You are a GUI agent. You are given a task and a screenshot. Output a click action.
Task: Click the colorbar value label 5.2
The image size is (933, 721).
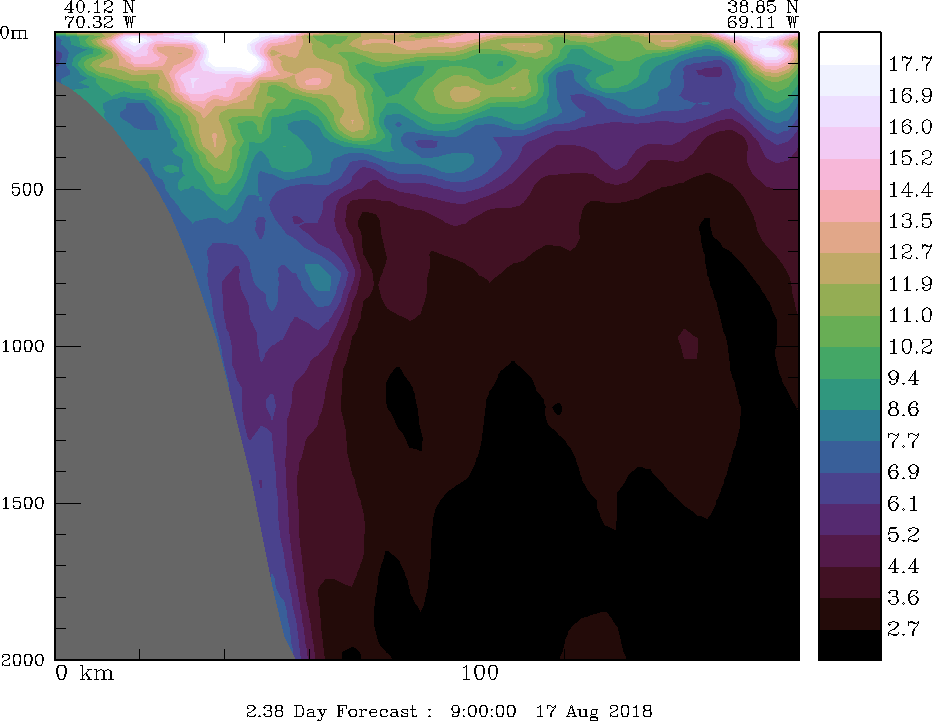(x=903, y=535)
